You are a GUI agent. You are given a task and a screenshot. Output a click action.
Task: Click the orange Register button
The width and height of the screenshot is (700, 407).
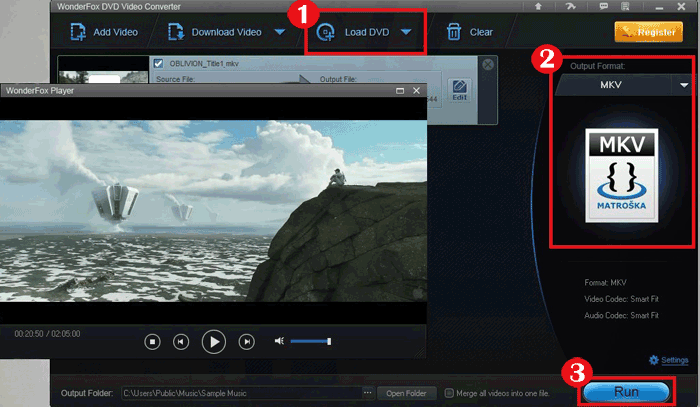coord(649,32)
